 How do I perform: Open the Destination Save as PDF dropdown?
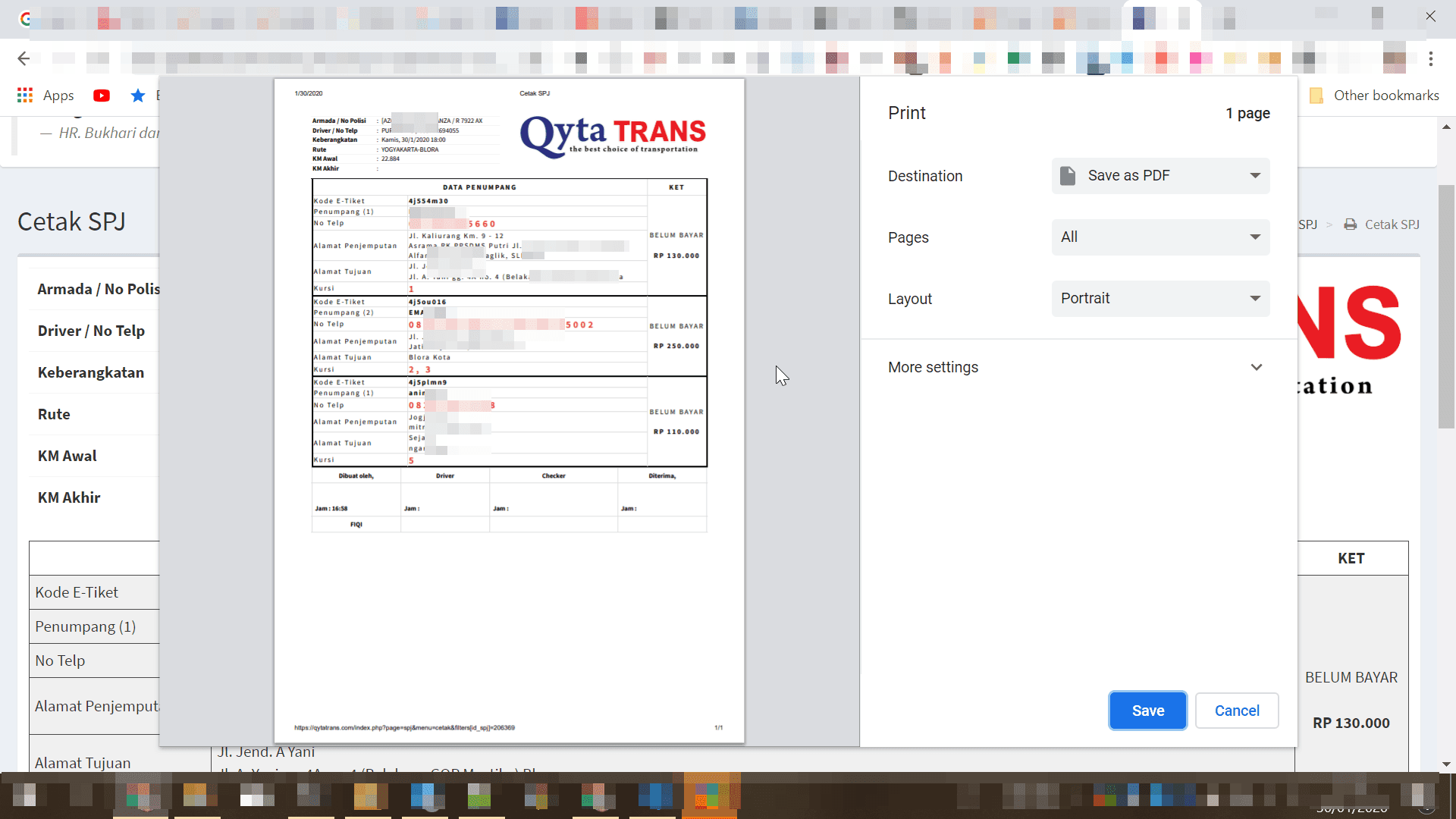tap(1160, 176)
